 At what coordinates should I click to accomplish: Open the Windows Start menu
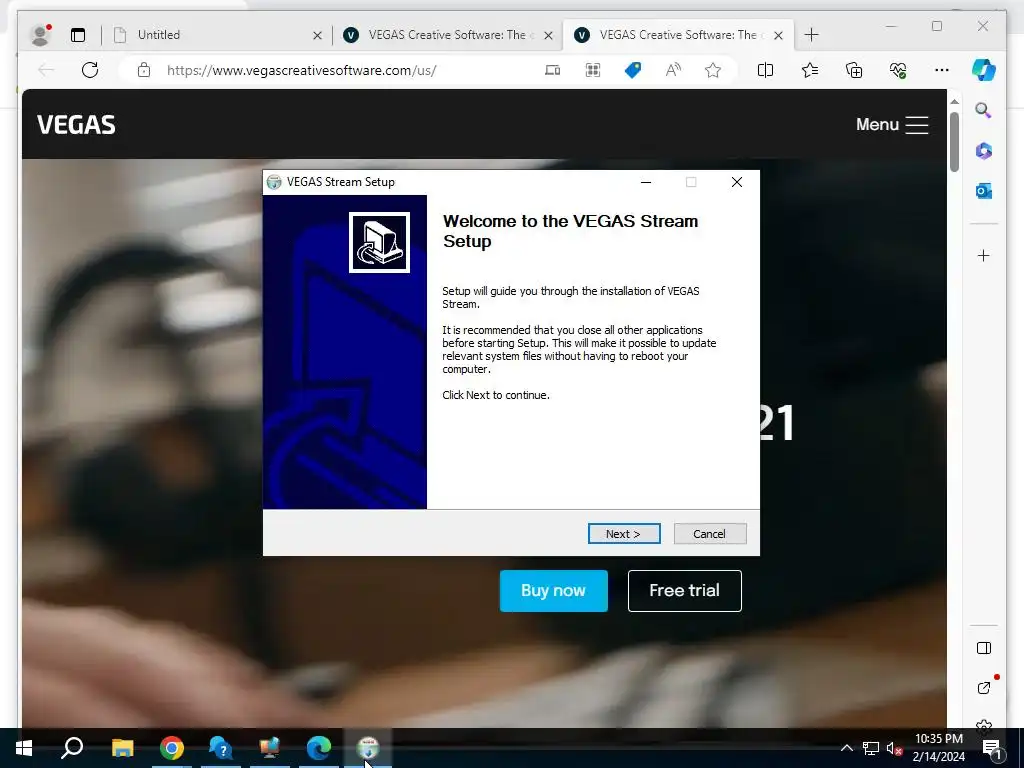click(x=24, y=748)
